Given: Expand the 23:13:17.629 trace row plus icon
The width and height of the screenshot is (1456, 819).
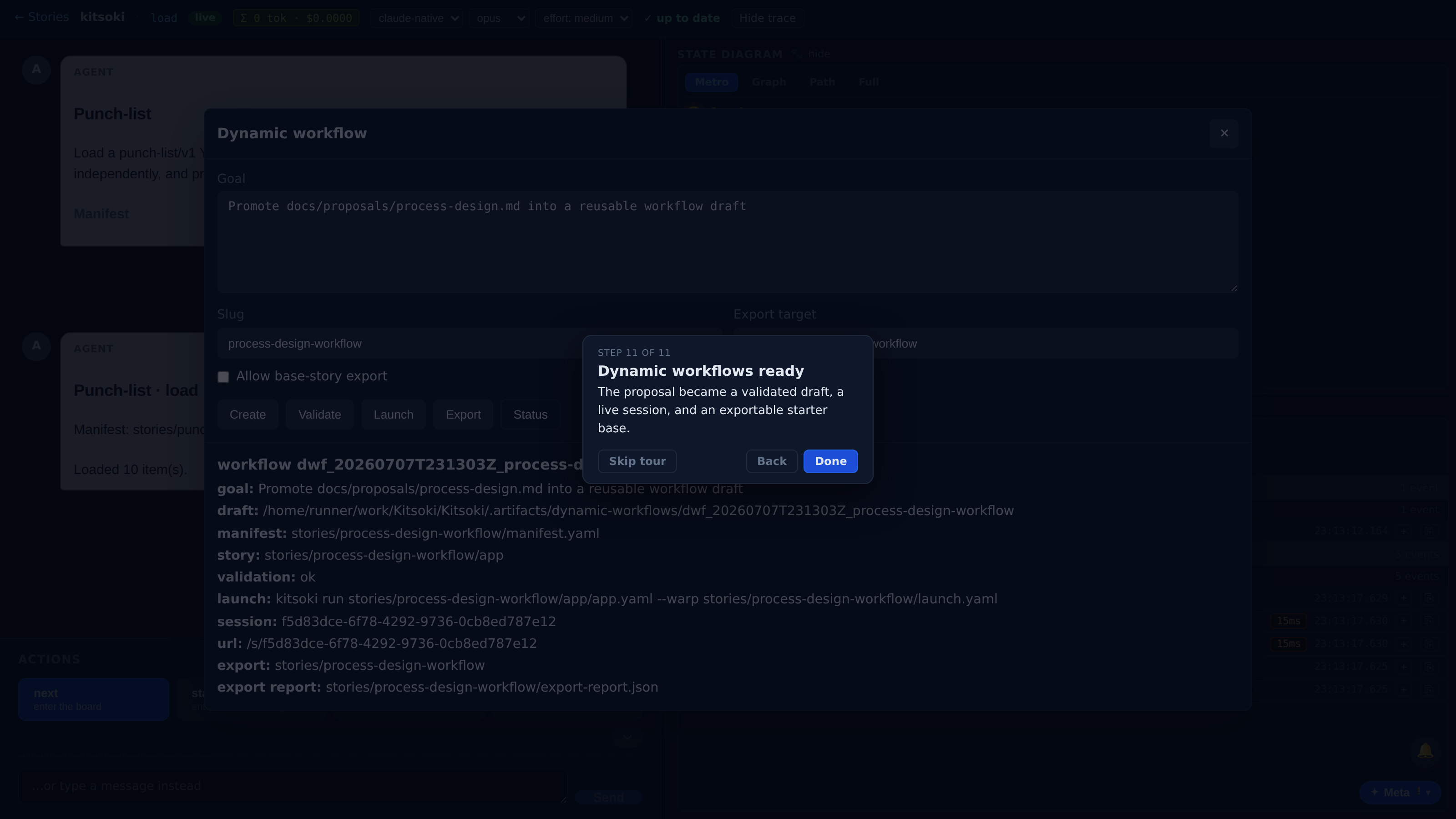Looking at the screenshot, I should [1403, 598].
